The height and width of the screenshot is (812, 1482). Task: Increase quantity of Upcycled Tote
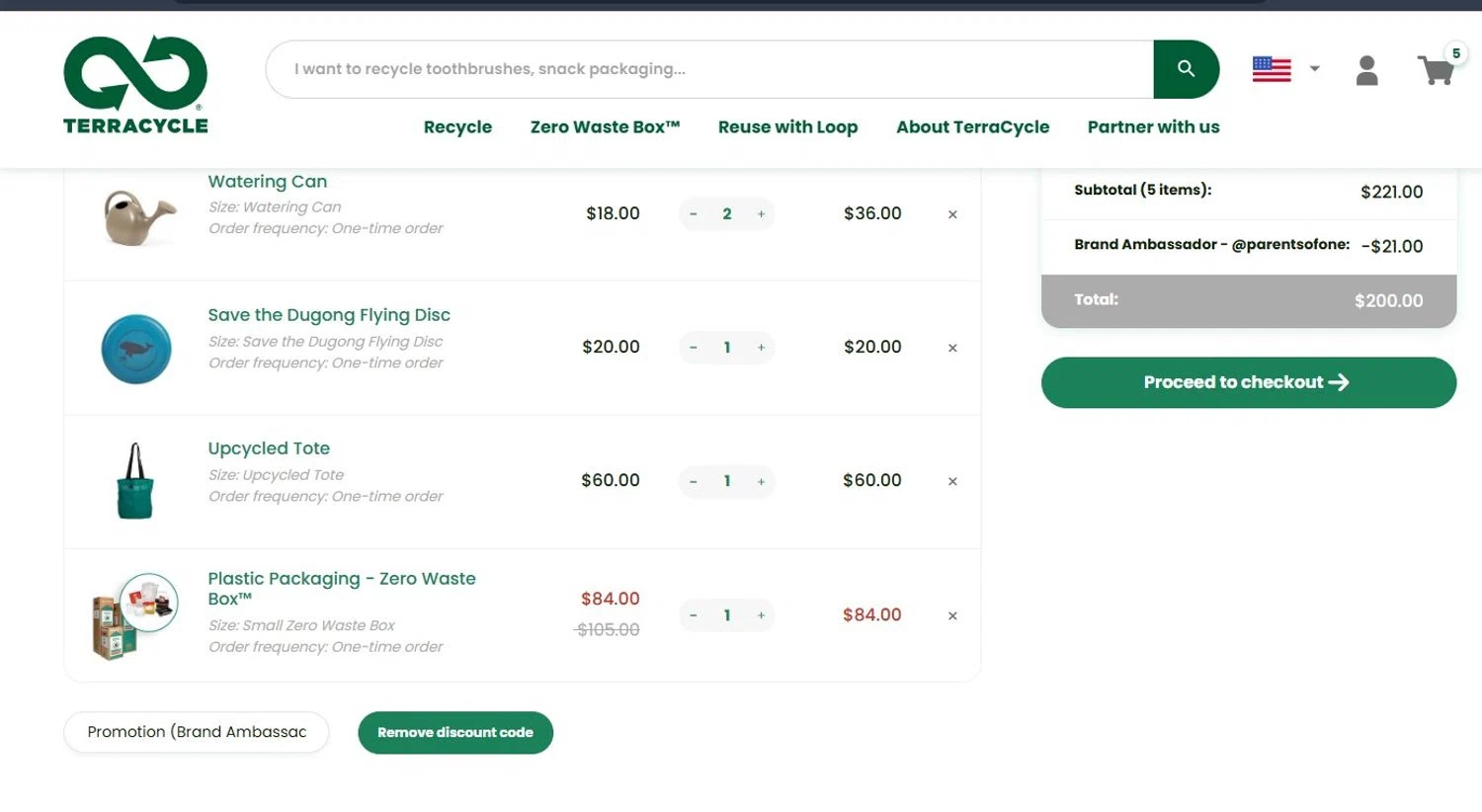coord(761,481)
